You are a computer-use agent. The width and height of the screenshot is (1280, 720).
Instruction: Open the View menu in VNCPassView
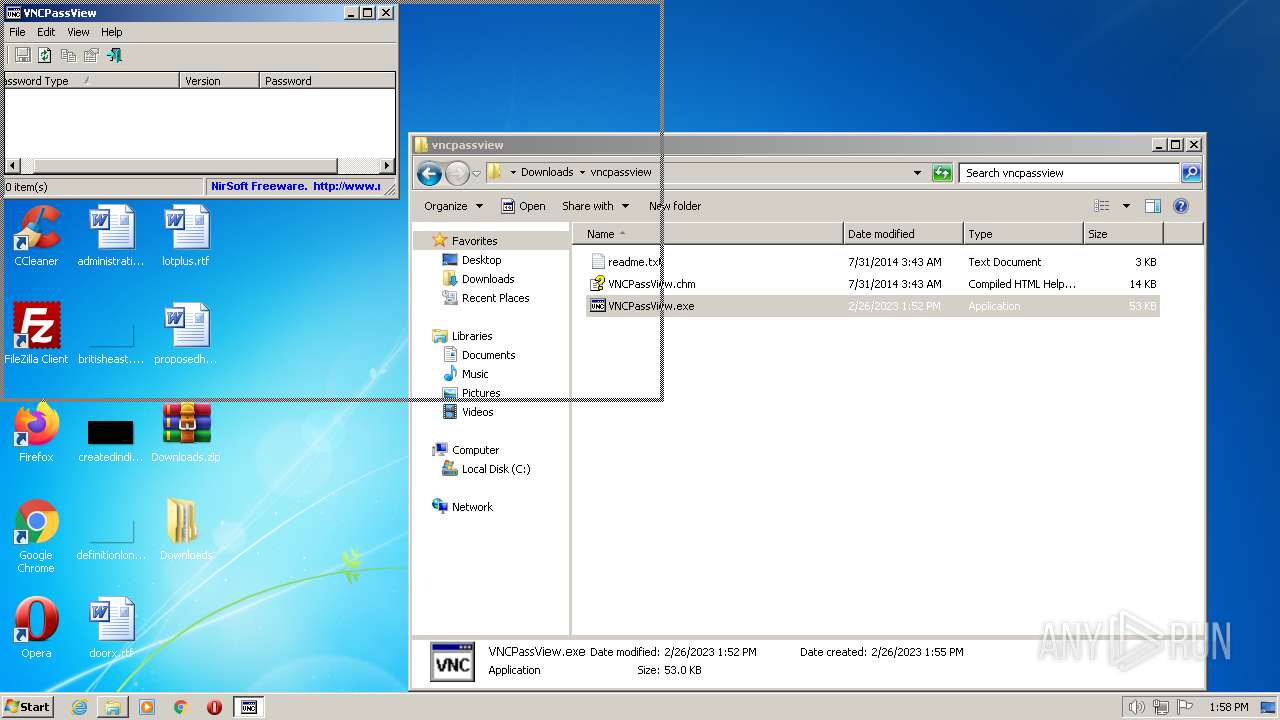point(78,32)
